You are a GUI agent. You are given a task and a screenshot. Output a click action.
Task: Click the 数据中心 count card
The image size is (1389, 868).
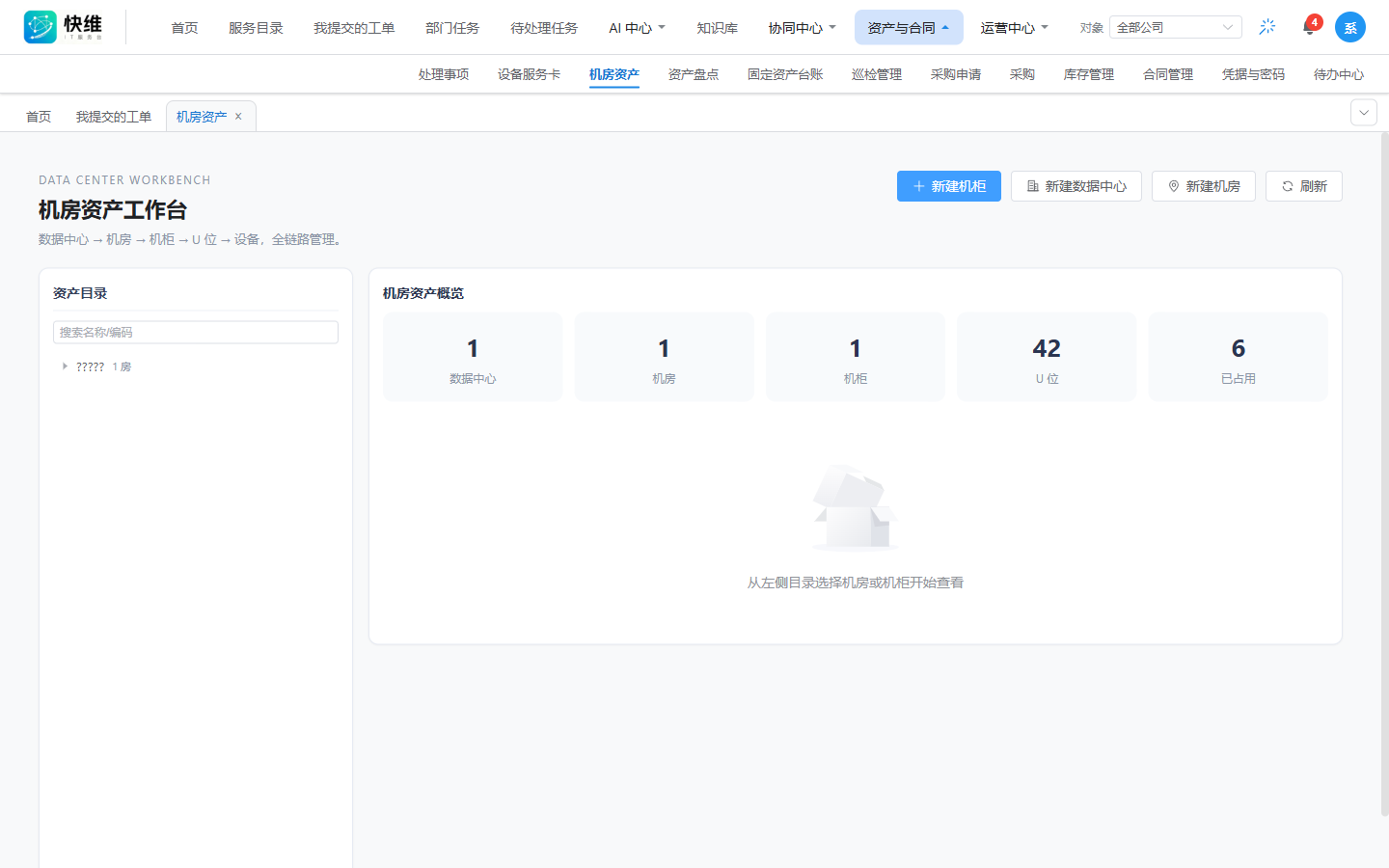[x=473, y=357]
